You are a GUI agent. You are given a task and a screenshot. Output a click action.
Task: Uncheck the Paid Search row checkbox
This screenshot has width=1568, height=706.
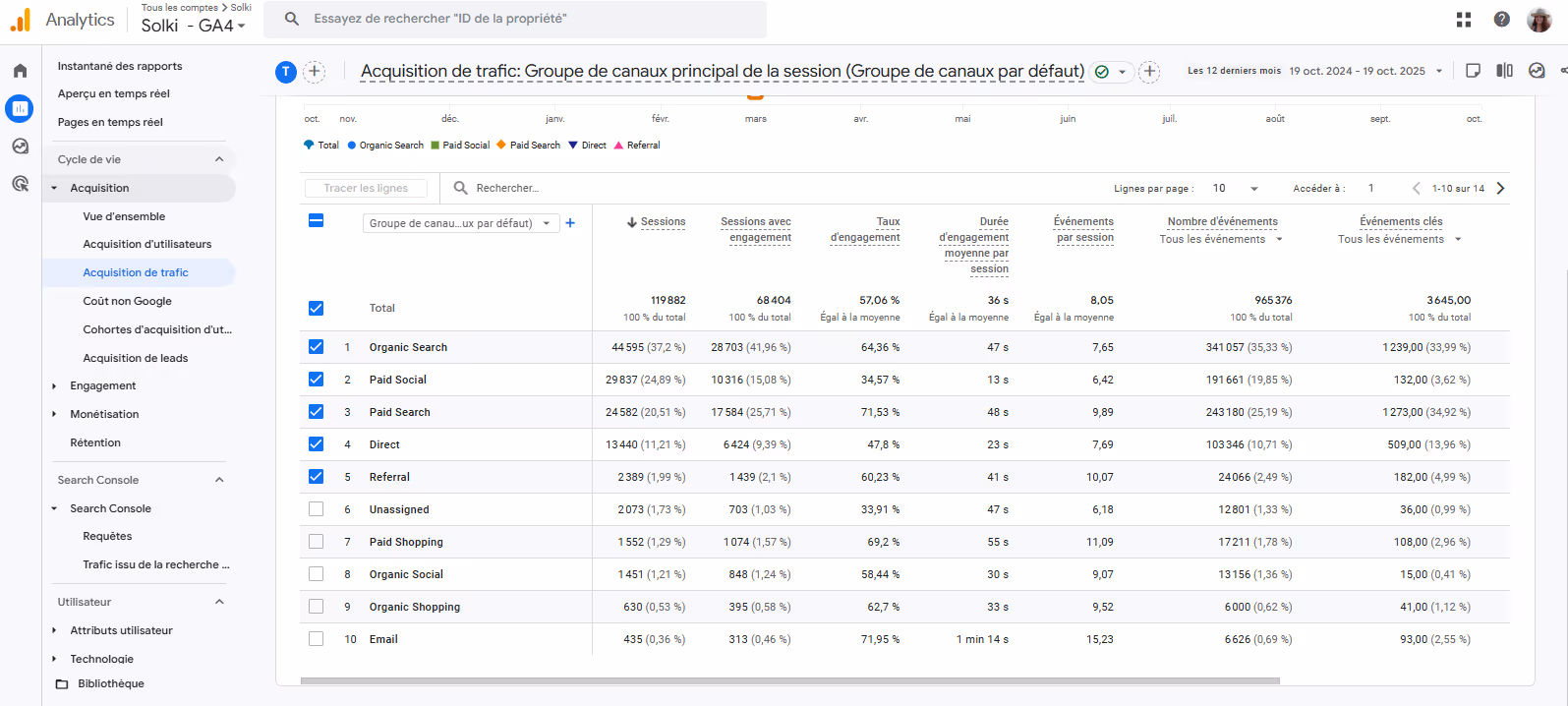(x=316, y=411)
